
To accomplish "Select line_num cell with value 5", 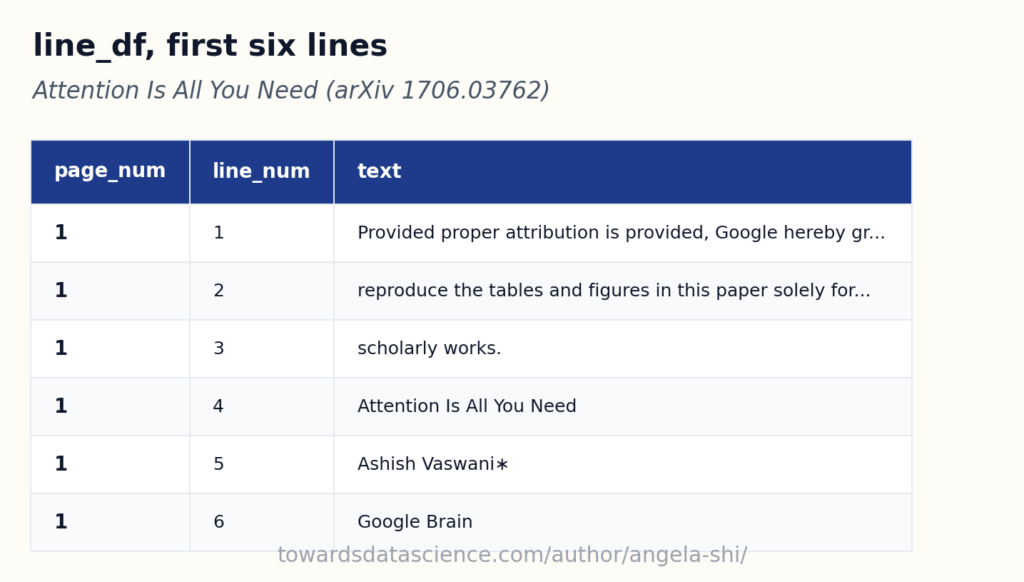I will 262,464.
